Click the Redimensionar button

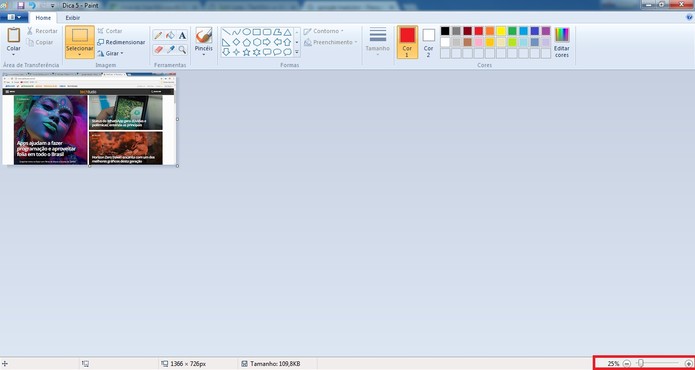click(121, 42)
